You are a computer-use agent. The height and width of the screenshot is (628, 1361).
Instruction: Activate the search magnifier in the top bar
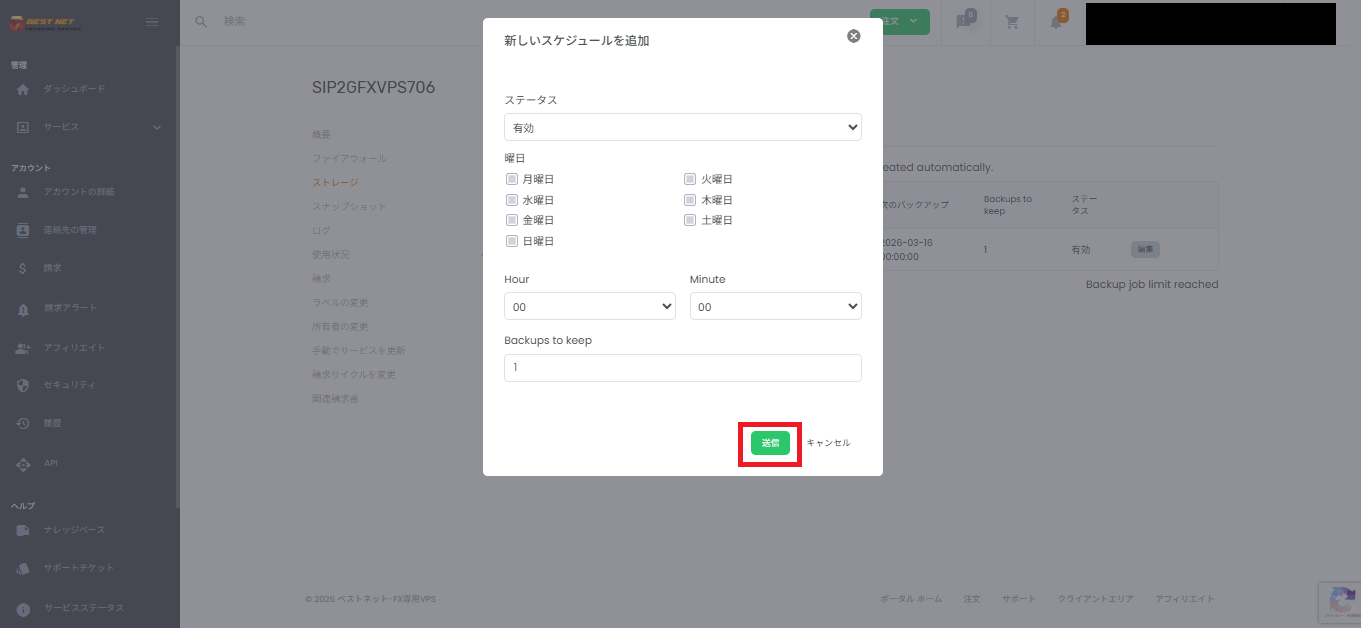coord(201,20)
